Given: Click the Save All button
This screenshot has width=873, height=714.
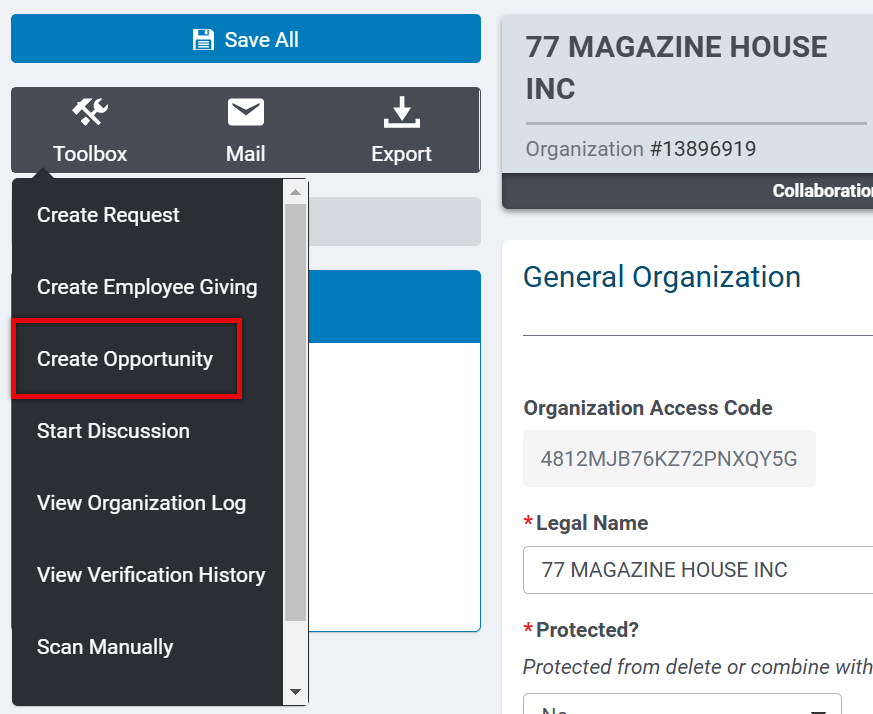Looking at the screenshot, I should [x=246, y=38].
